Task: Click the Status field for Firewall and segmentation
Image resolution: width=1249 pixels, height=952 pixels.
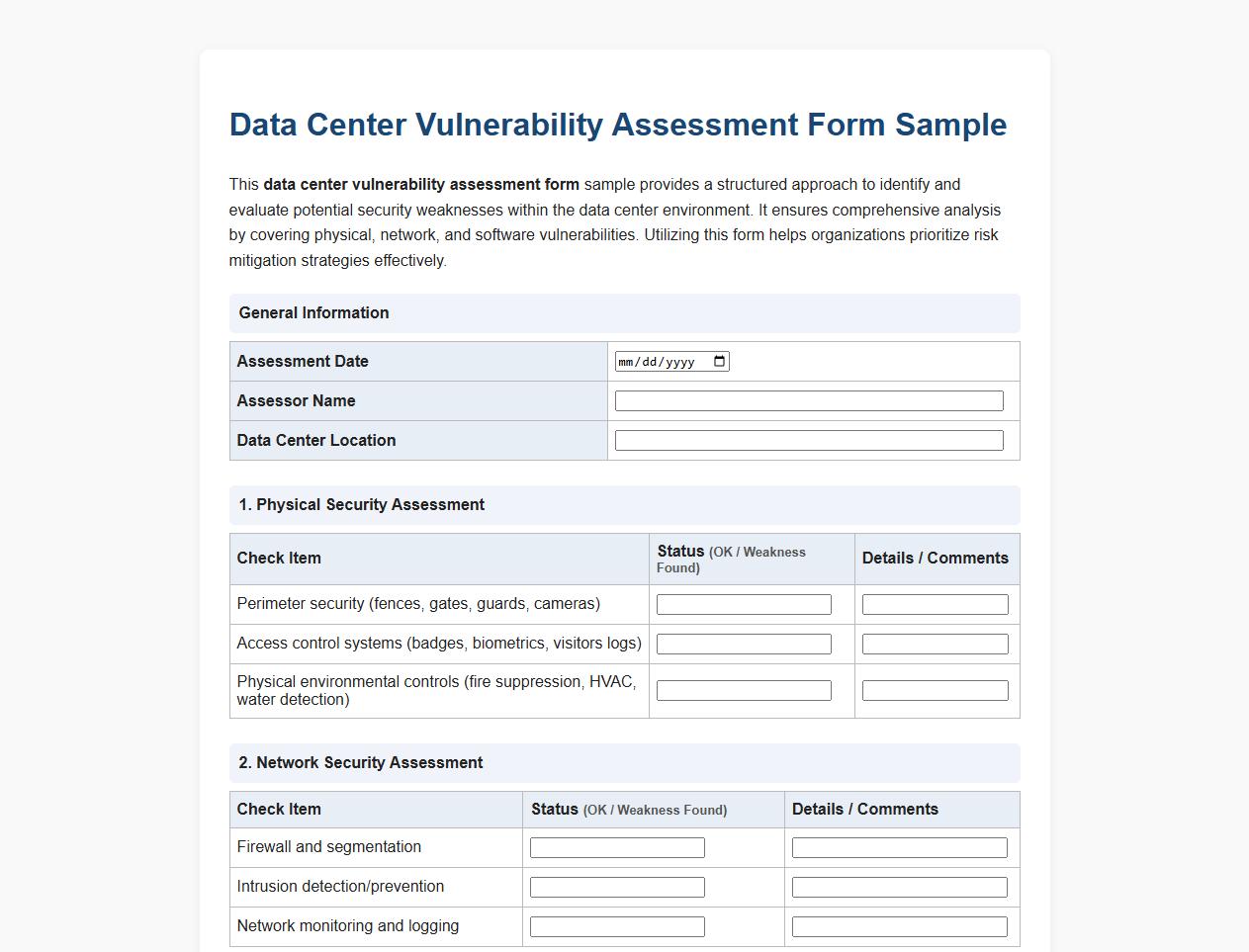Action: point(616,846)
